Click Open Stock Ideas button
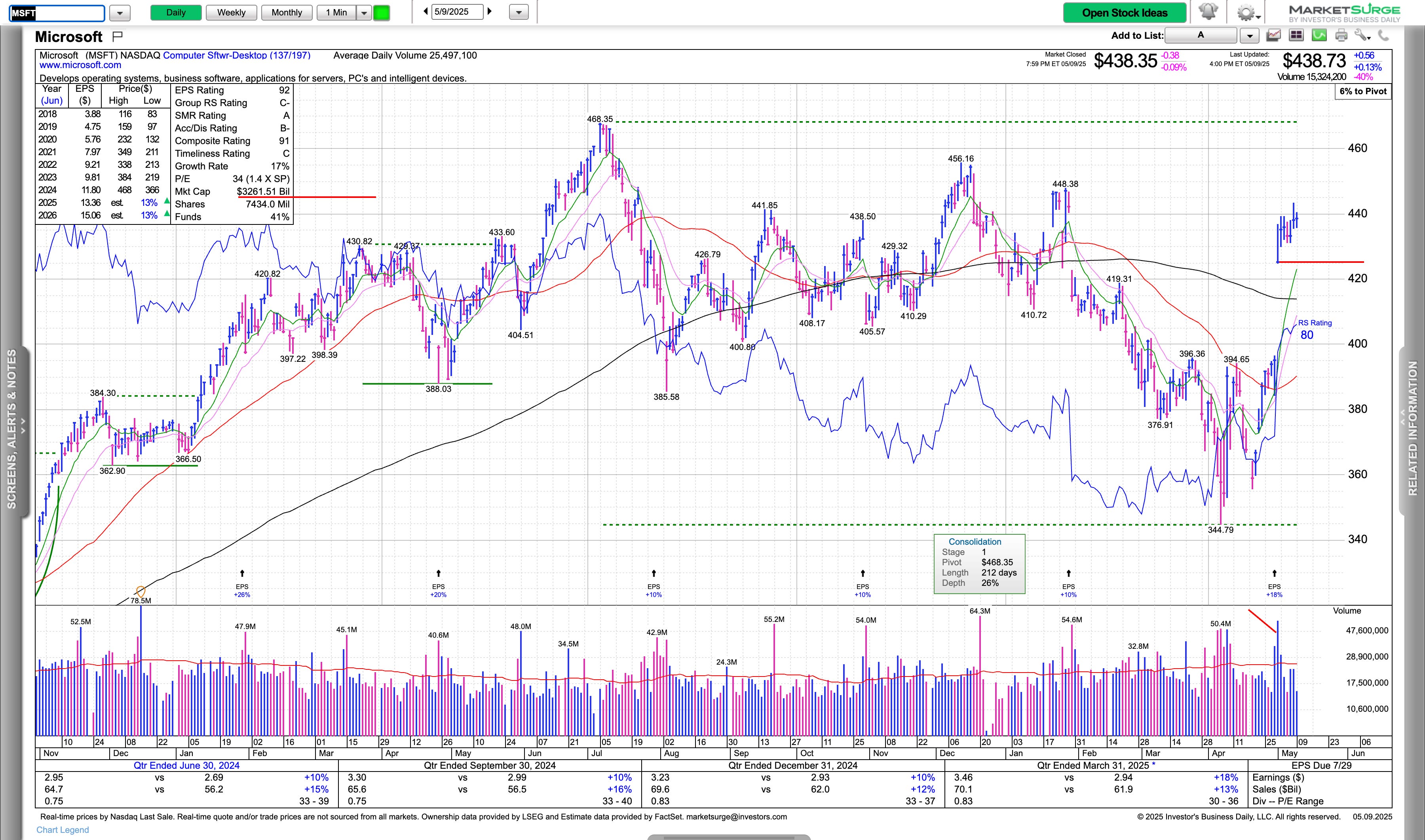The height and width of the screenshot is (840, 1425). pyautogui.click(x=1125, y=12)
